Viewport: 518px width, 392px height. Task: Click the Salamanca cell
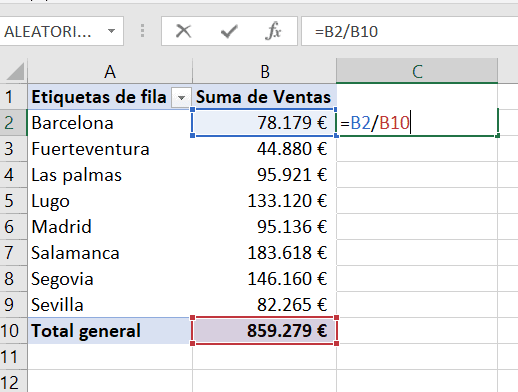click(110, 253)
